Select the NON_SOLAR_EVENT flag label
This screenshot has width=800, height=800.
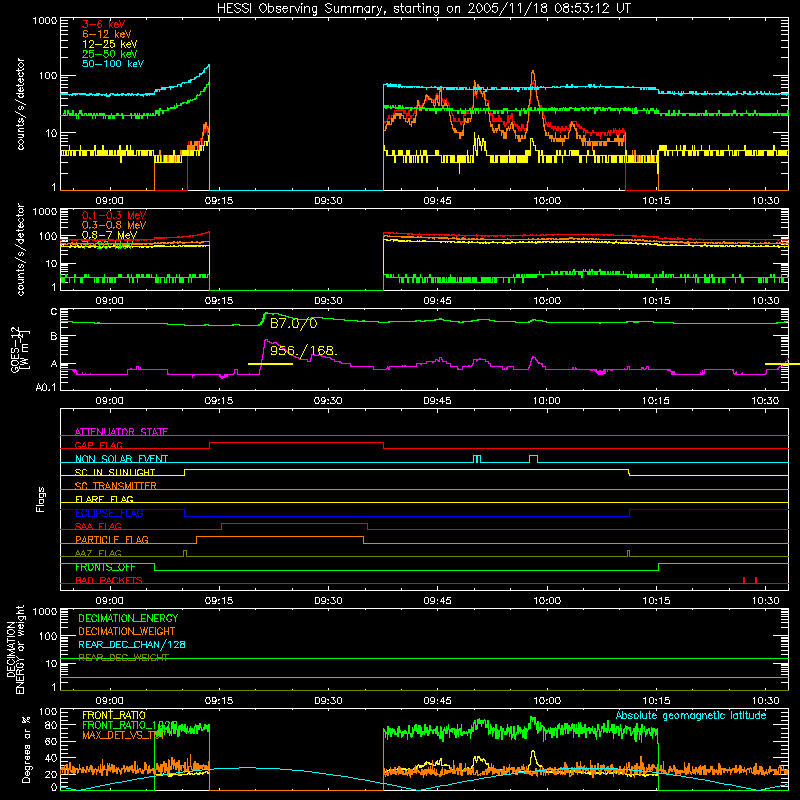[x=121, y=459]
